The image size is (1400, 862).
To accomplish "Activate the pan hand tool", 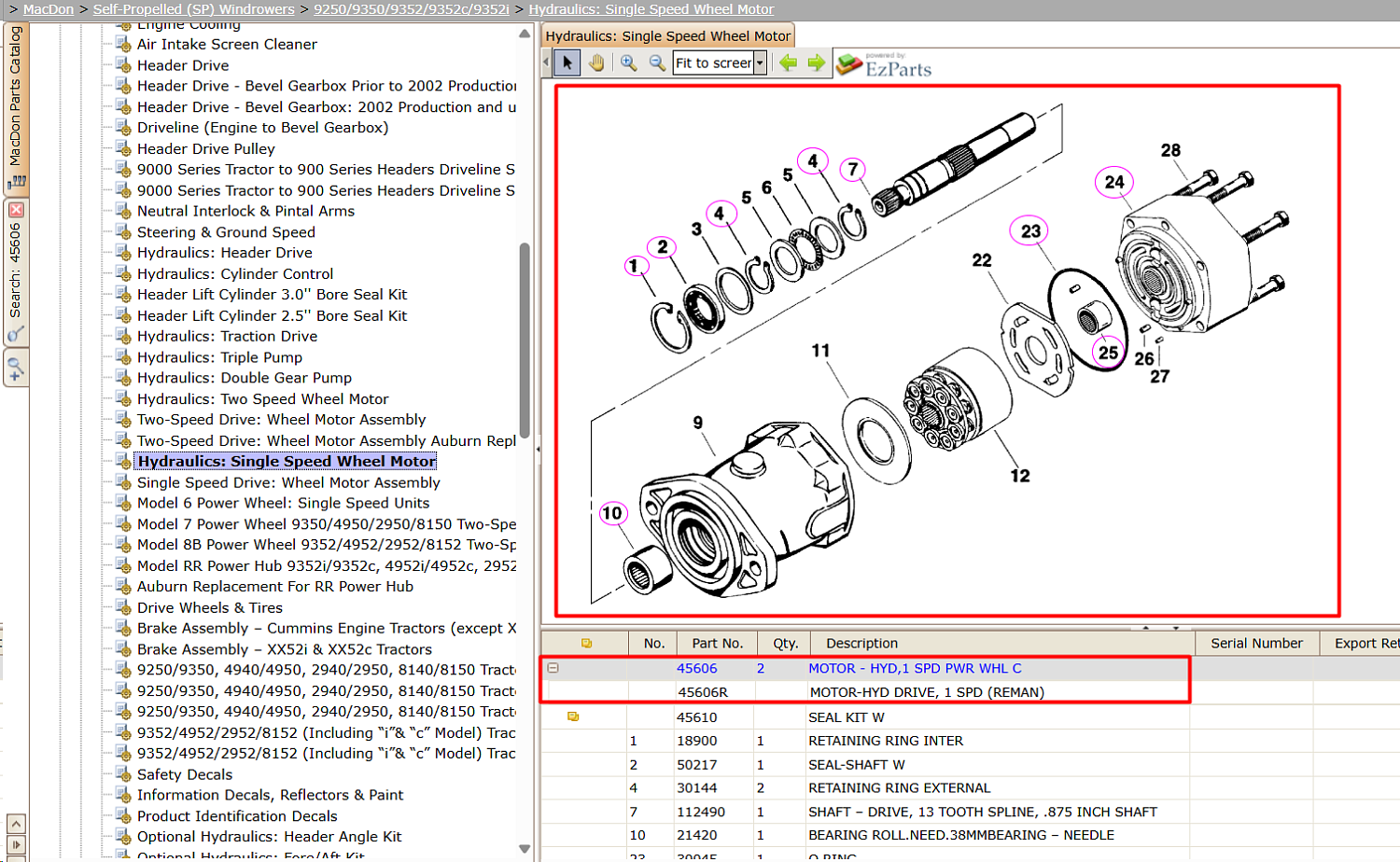I will coord(596,63).
